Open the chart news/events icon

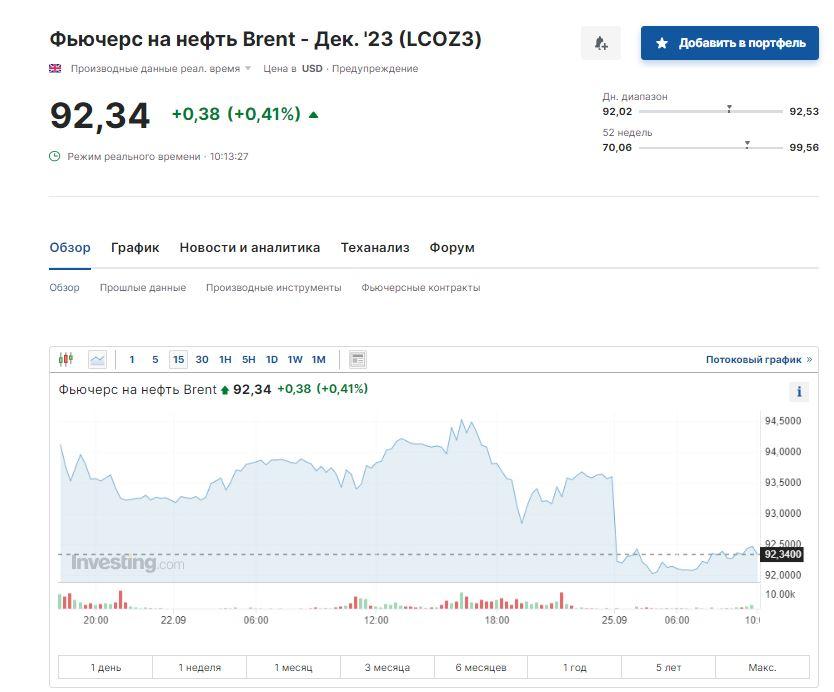pyautogui.click(x=358, y=359)
